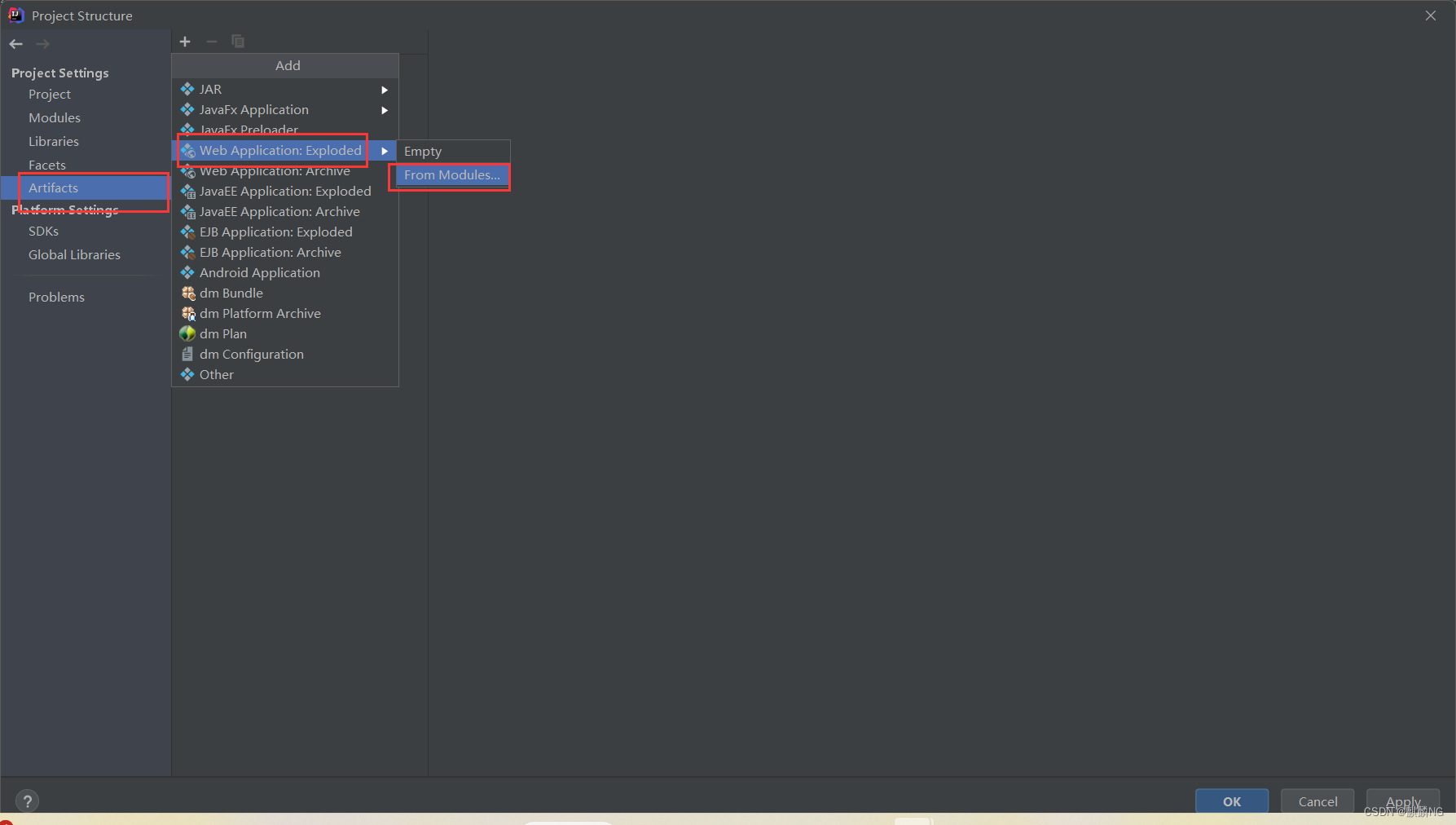Expand the JAR submenu arrow
Viewport: 1456px width, 825px height.
pos(385,90)
